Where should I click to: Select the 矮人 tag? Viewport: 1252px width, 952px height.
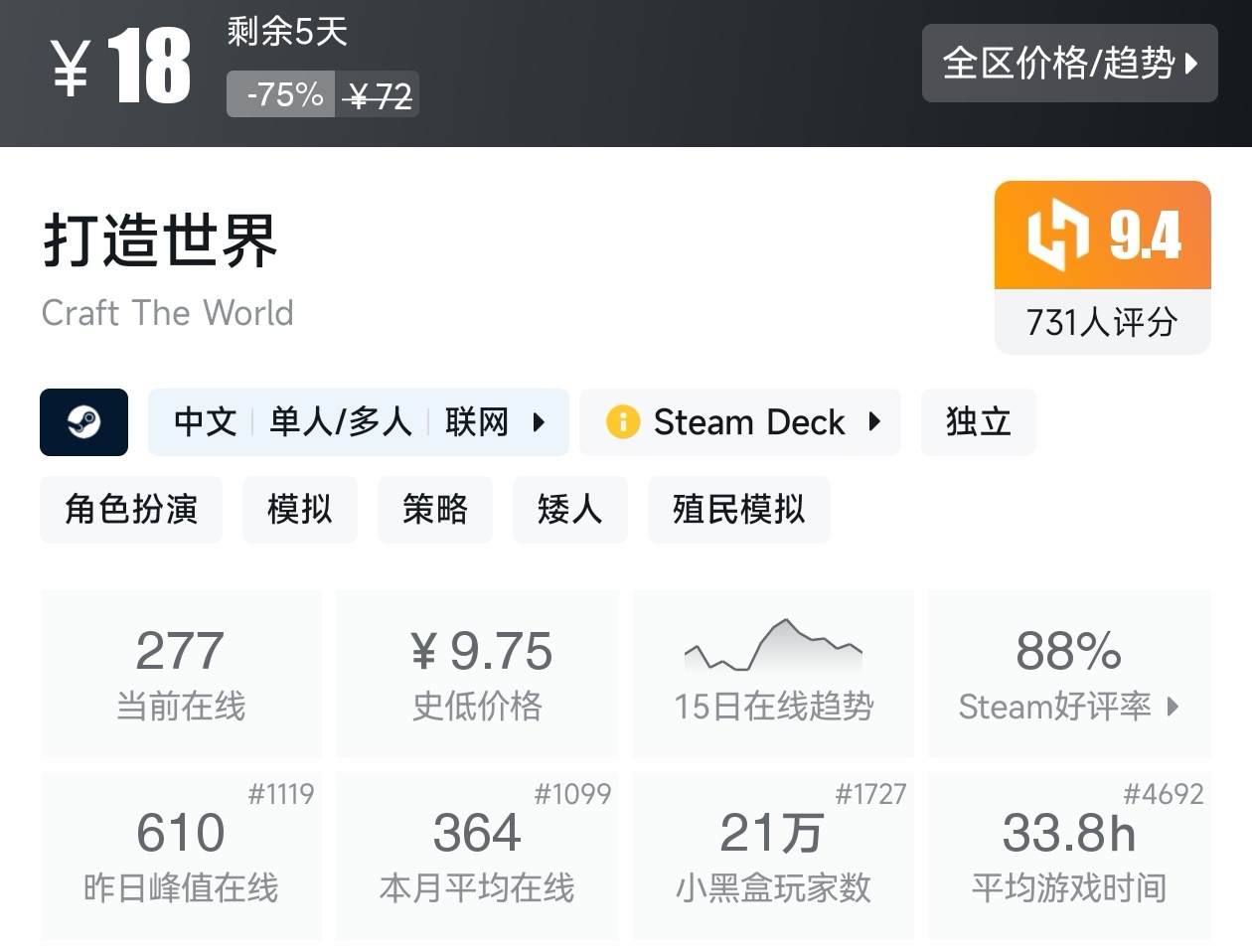coord(570,510)
